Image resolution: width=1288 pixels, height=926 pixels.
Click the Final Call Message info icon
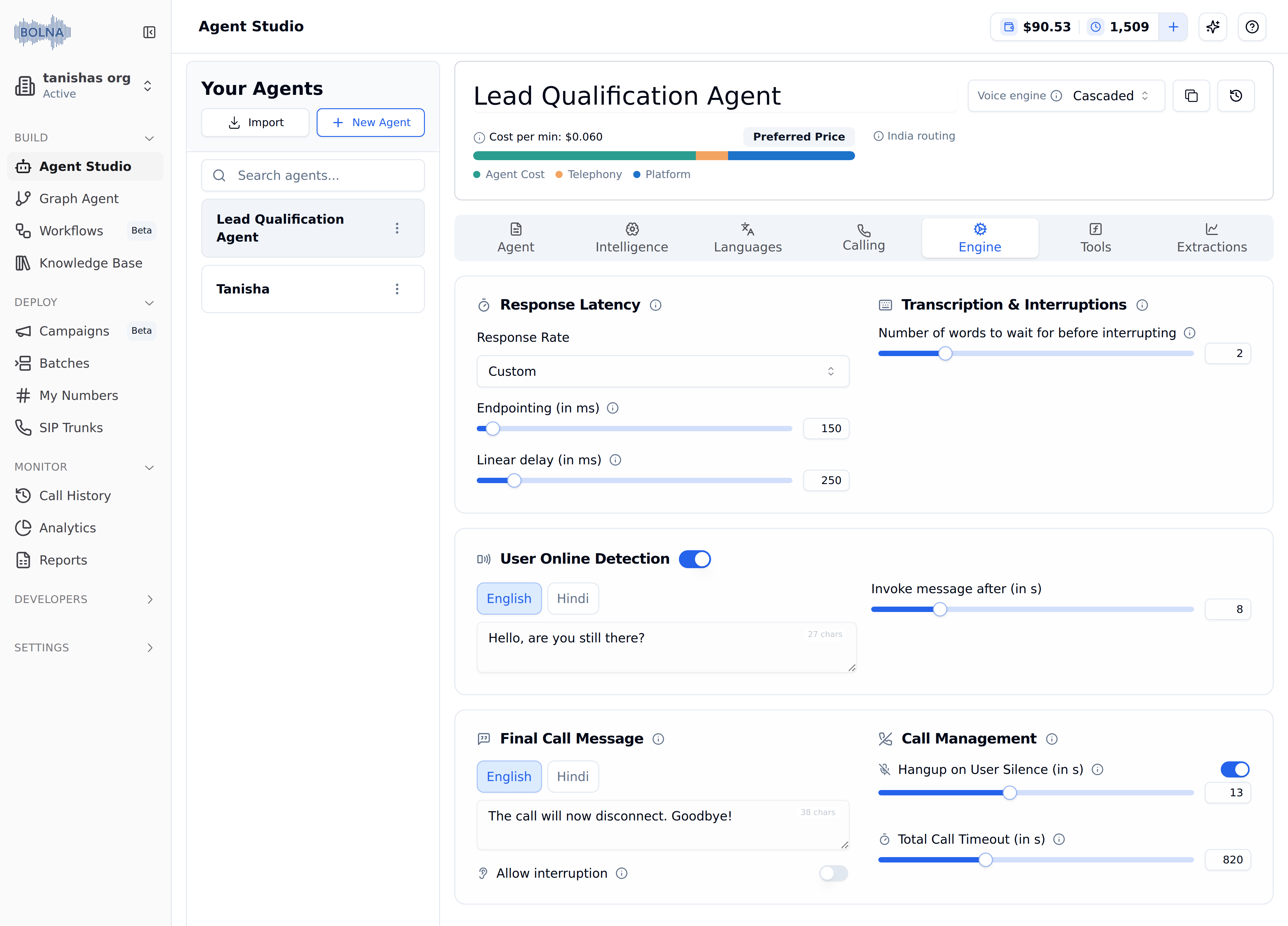[658, 738]
